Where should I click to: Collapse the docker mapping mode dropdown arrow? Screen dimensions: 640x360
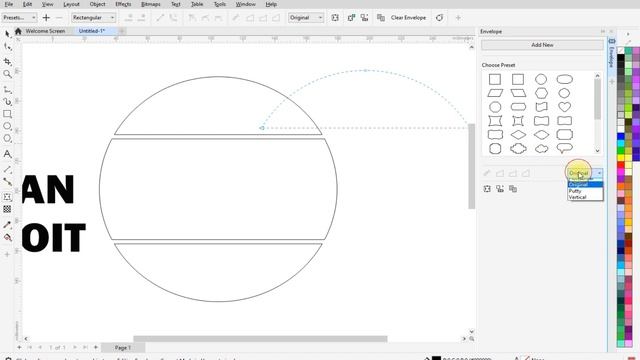pyautogui.click(x=599, y=173)
